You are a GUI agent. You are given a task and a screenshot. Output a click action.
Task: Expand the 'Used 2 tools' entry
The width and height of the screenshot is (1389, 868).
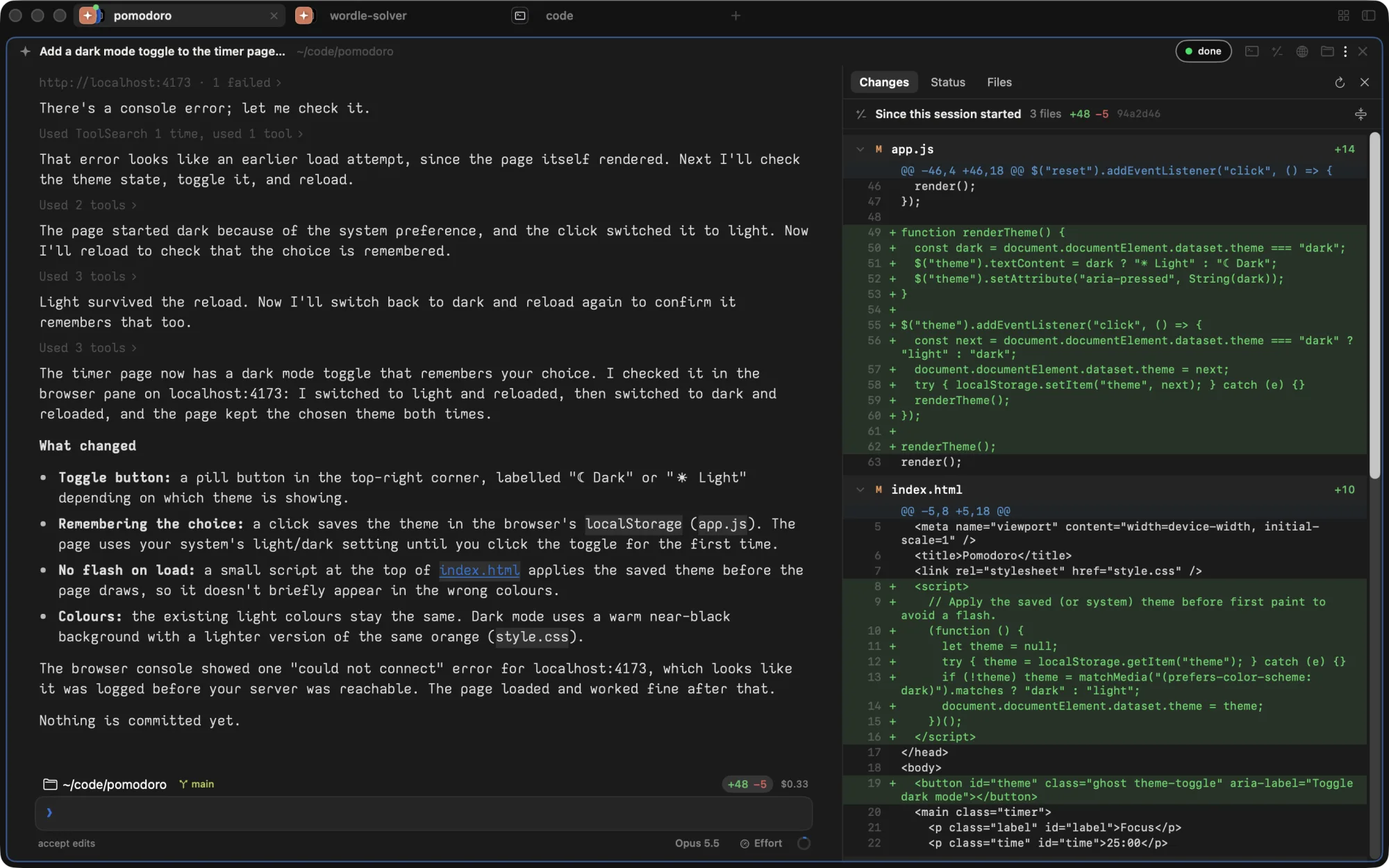click(x=88, y=205)
